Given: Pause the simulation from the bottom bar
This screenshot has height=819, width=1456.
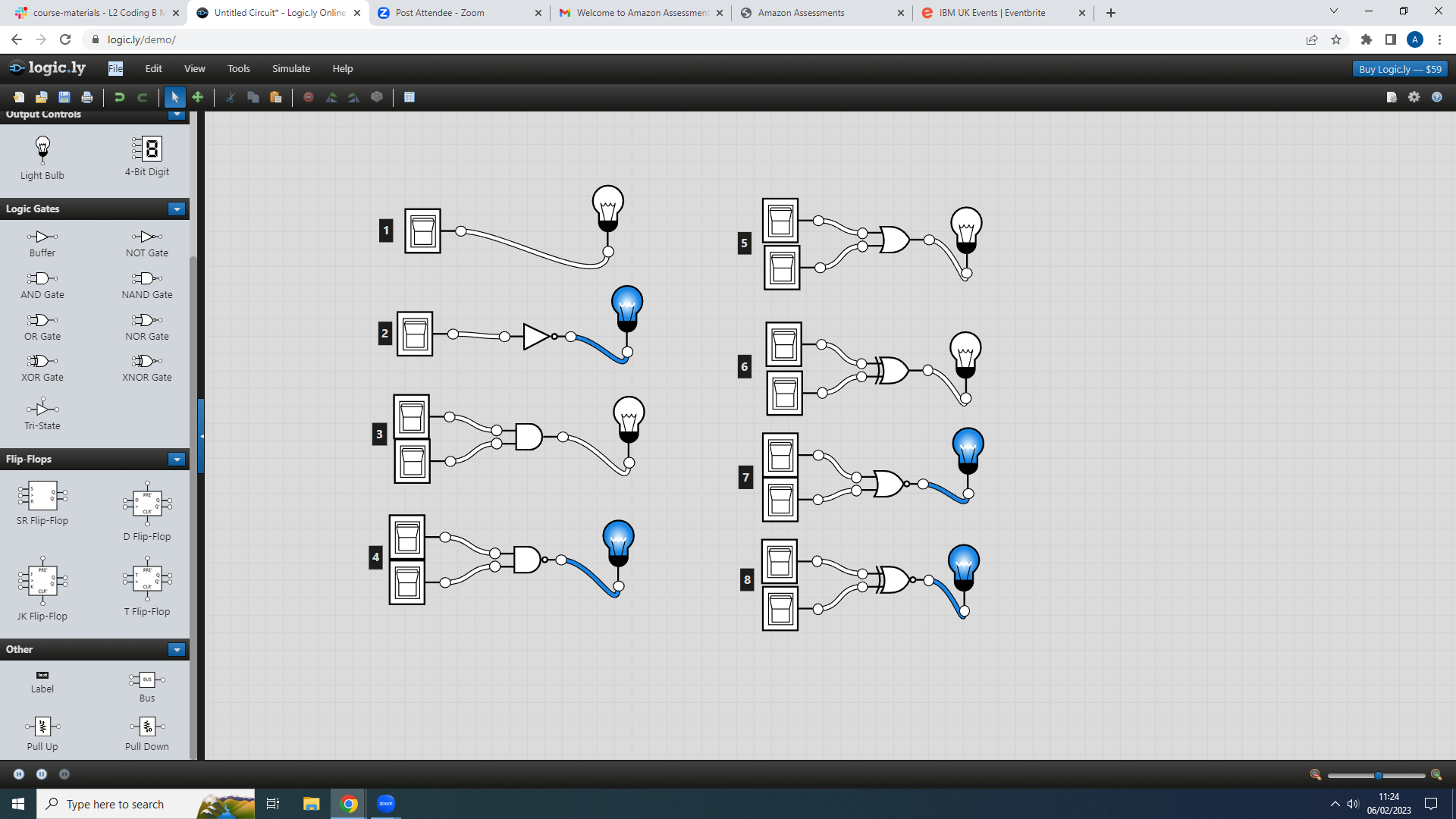Looking at the screenshot, I should [x=42, y=774].
